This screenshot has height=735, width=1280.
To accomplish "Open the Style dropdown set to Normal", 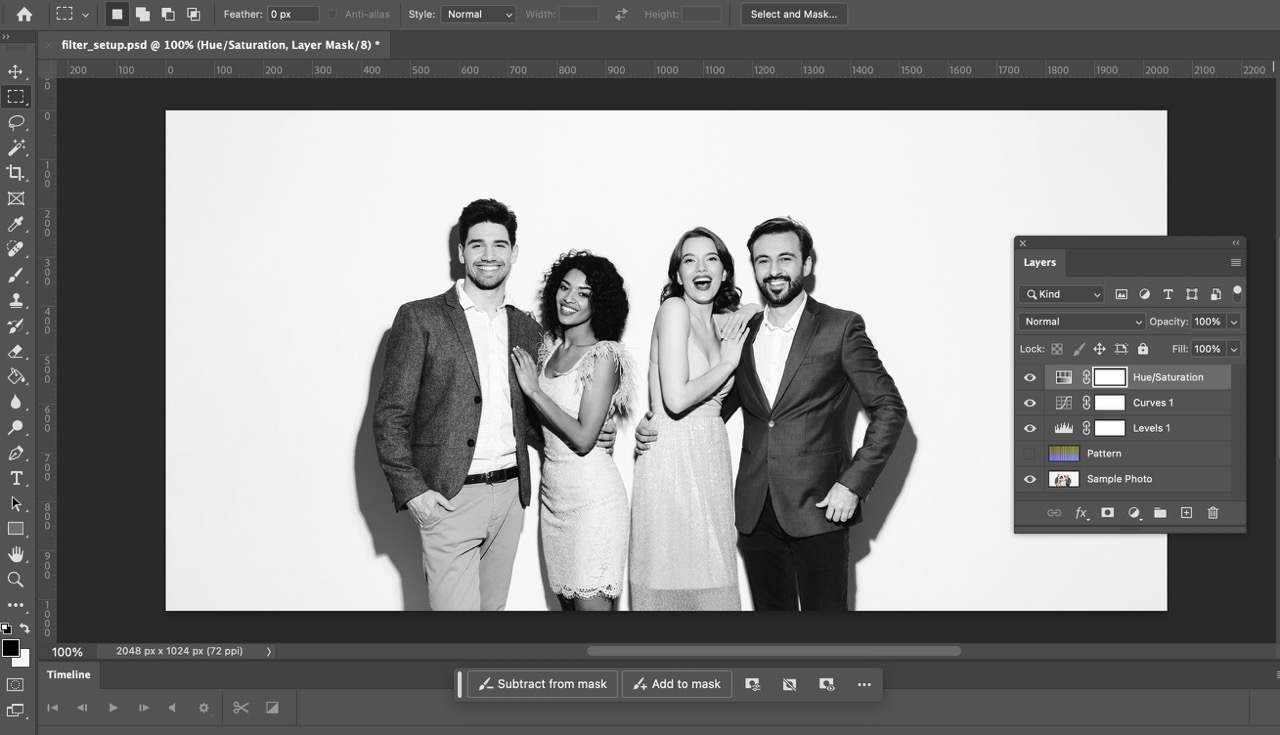I will click(x=479, y=14).
